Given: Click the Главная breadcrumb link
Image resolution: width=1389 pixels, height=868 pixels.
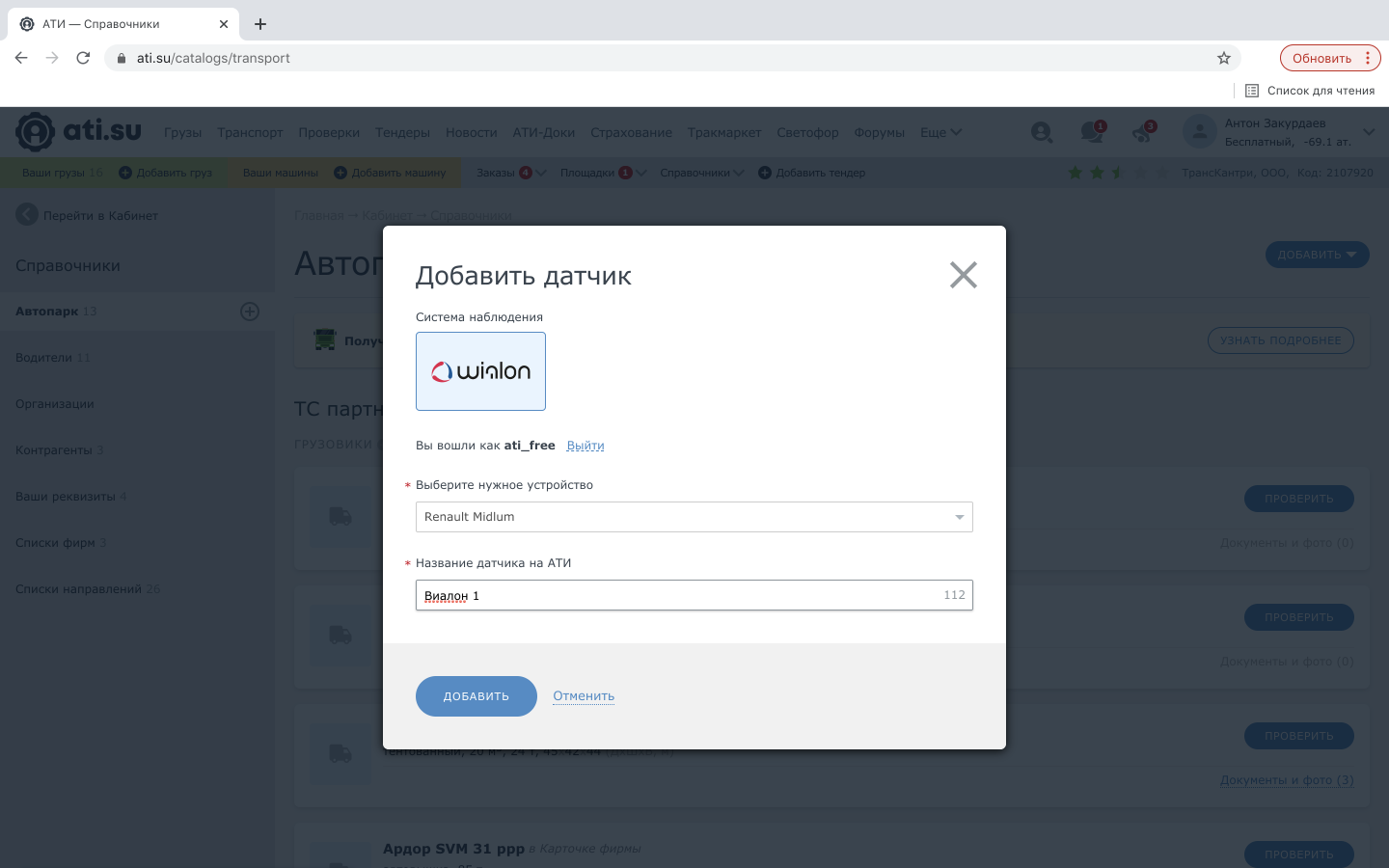Looking at the screenshot, I should point(318,215).
